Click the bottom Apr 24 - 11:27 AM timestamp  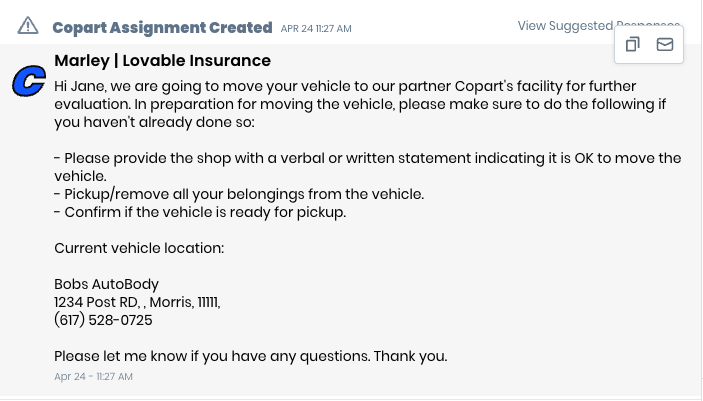(x=93, y=377)
